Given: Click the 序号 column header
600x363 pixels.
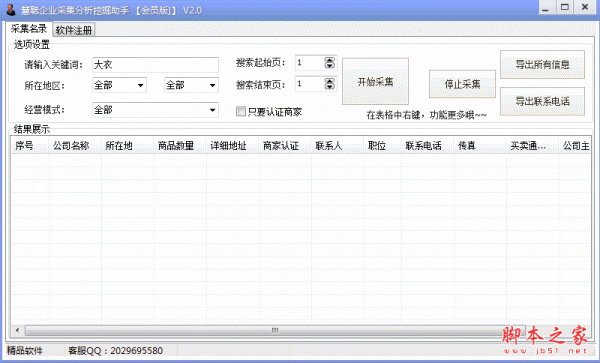Looking at the screenshot, I should point(29,145).
